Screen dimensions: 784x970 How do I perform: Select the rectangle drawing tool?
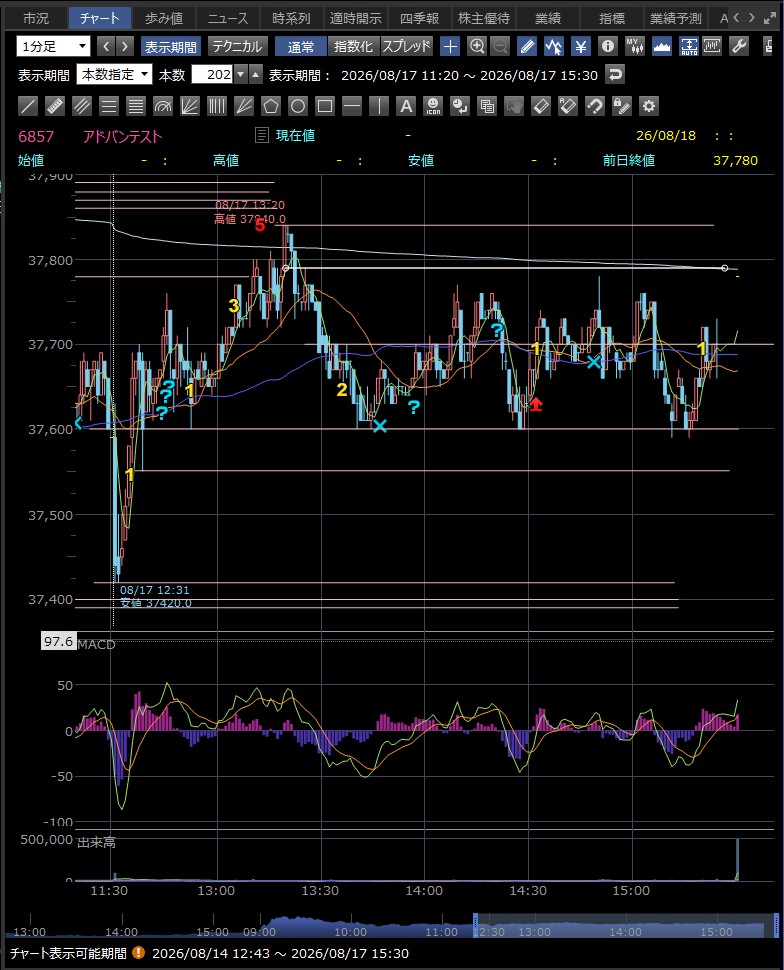coord(325,106)
